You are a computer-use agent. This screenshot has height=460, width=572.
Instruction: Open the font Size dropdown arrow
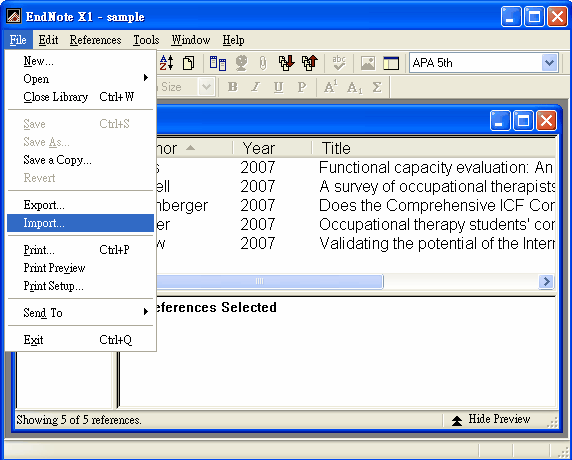[206, 87]
